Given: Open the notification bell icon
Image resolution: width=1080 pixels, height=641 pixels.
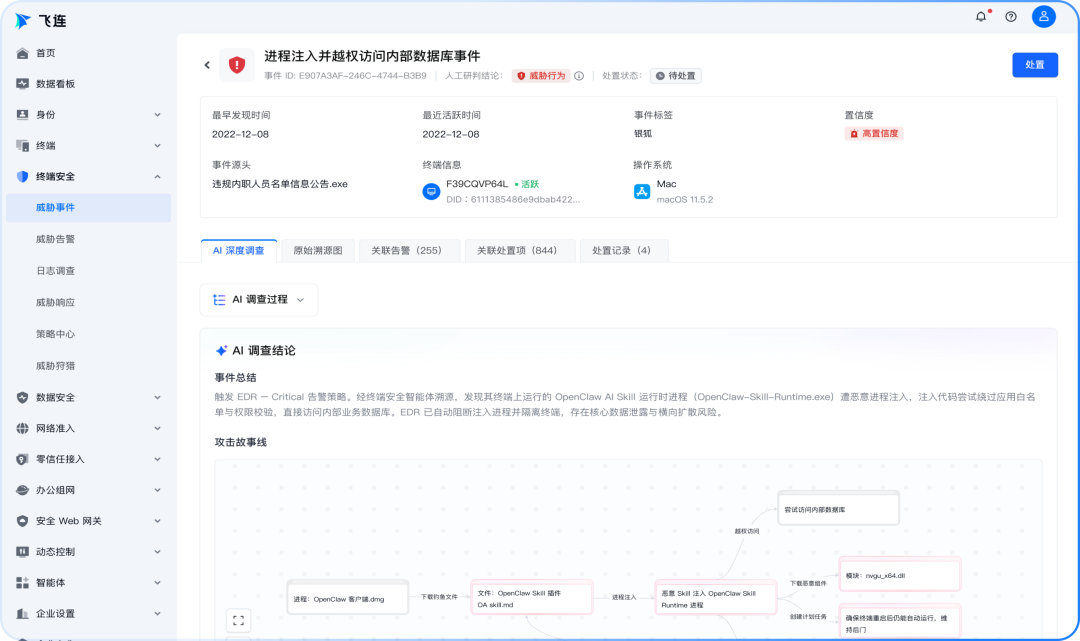Looking at the screenshot, I should pyautogui.click(x=981, y=17).
